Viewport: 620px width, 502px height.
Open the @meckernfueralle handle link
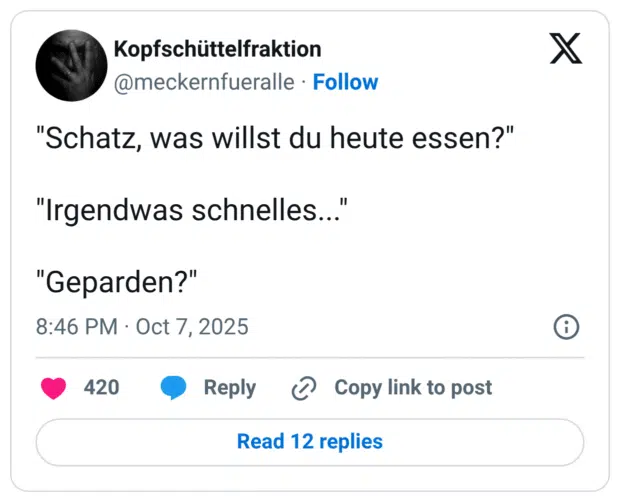click(204, 82)
